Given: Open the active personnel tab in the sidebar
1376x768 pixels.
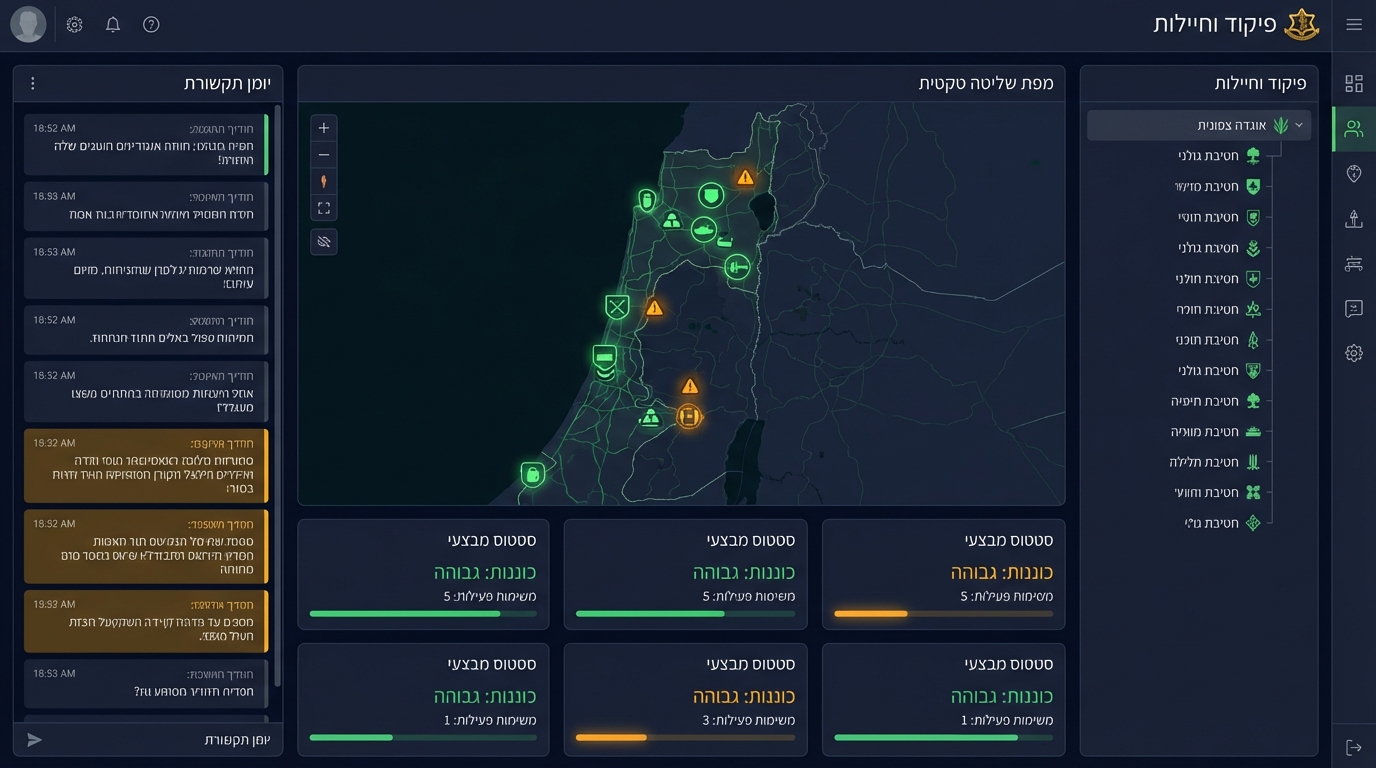Looking at the screenshot, I should point(1354,129).
